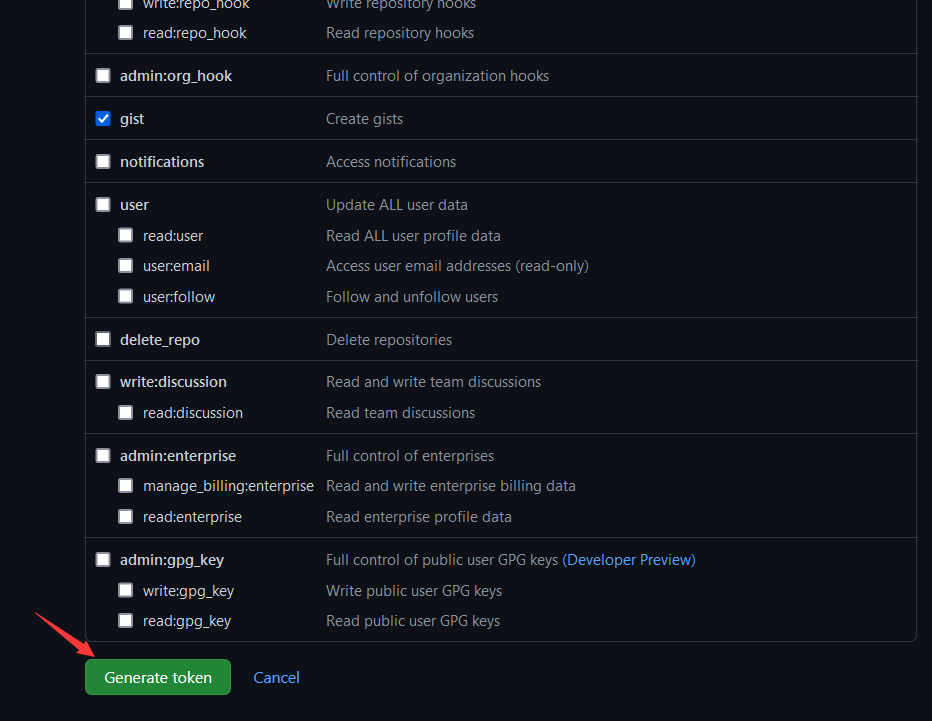Viewport: 932px width, 721px height.
Task: Check the admin:enterprise scope checkbox
Action: 103,456
